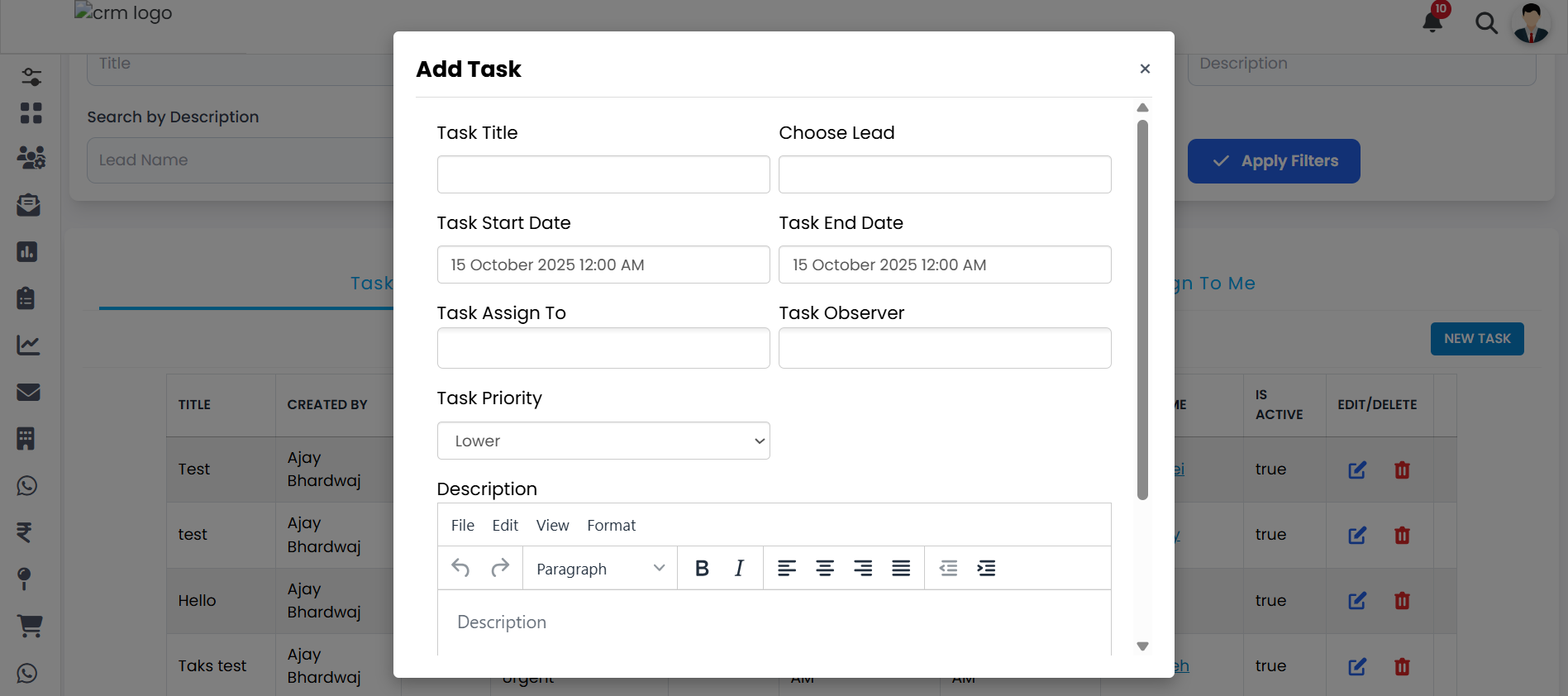
Task: Click the Task Title input field
Action: (x=603, y=174)
